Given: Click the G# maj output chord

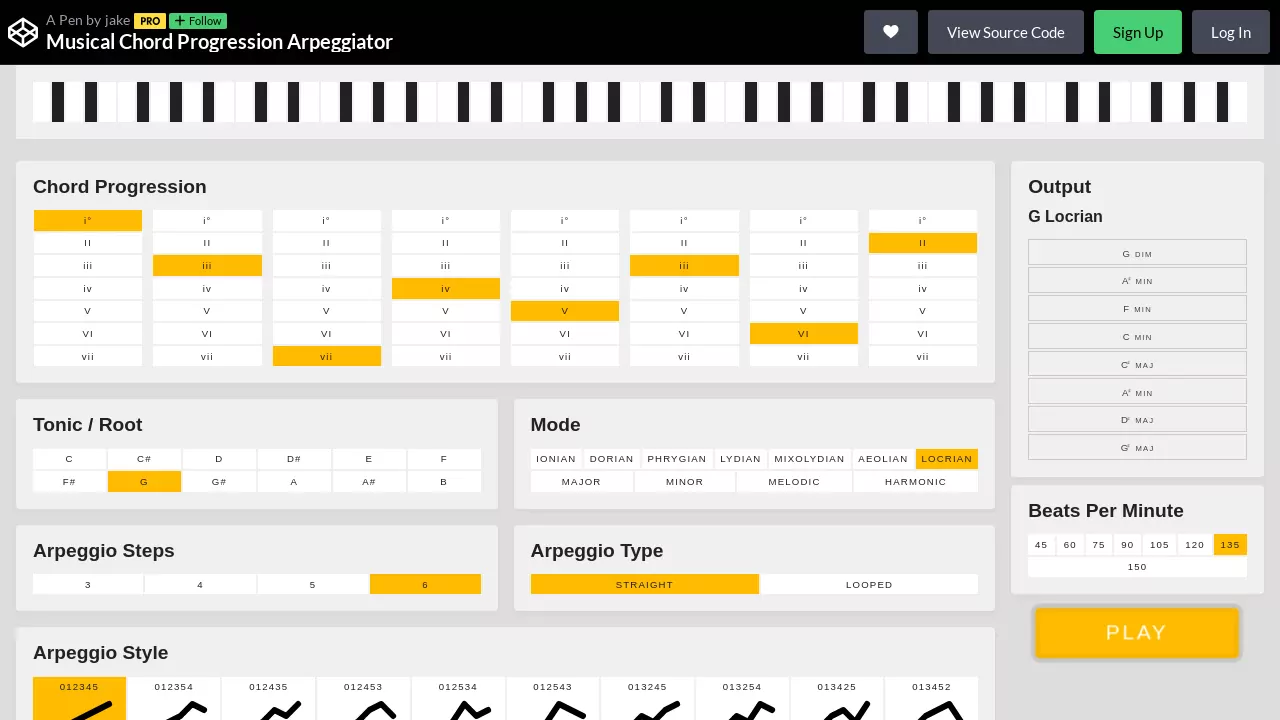Looking at the screenshot, I should point(1137,448).
